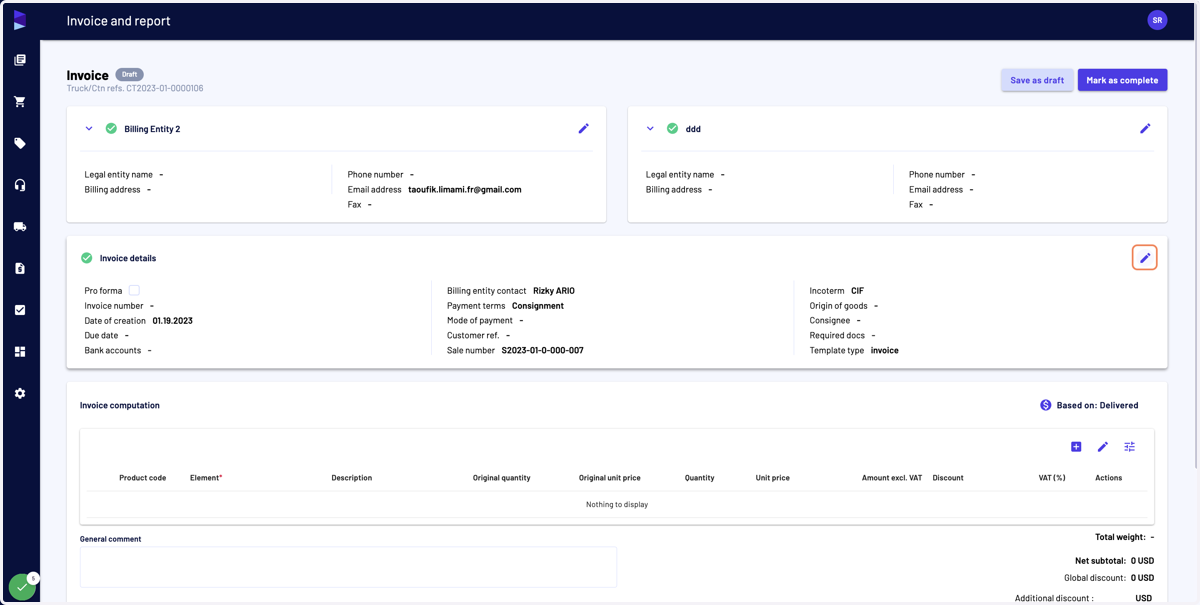Click the Incoterm value CIF
Image resolution: width=1200 pixels, height=605 pixels.
(x=858, y=291)
